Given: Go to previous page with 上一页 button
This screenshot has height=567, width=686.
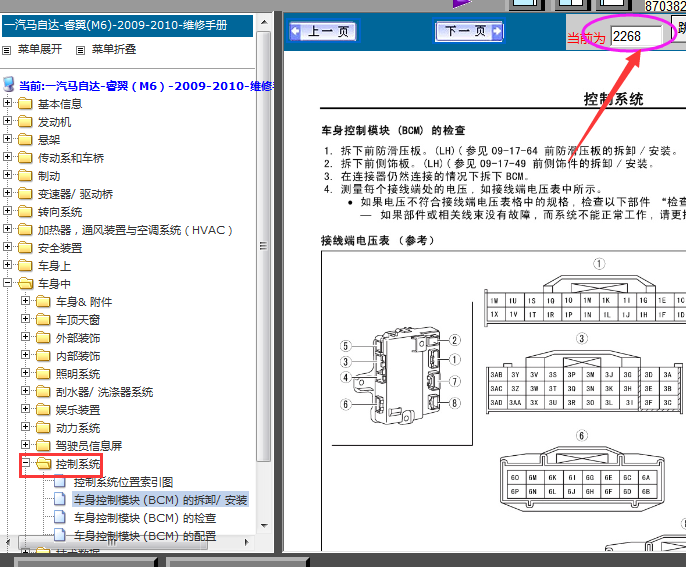Looking at the screenshot, I should [323, 32].
